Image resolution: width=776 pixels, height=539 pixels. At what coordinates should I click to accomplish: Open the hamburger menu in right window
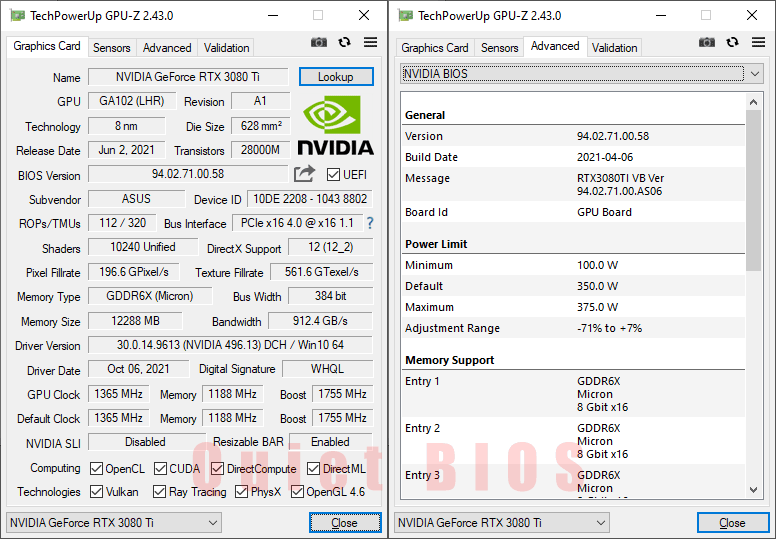click(758, 43)
